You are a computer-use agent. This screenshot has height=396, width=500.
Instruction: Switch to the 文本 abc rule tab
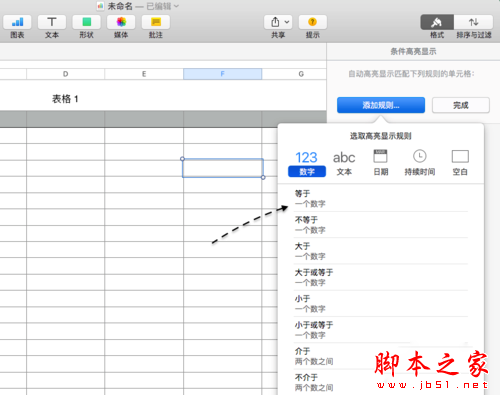coord(344,163)
